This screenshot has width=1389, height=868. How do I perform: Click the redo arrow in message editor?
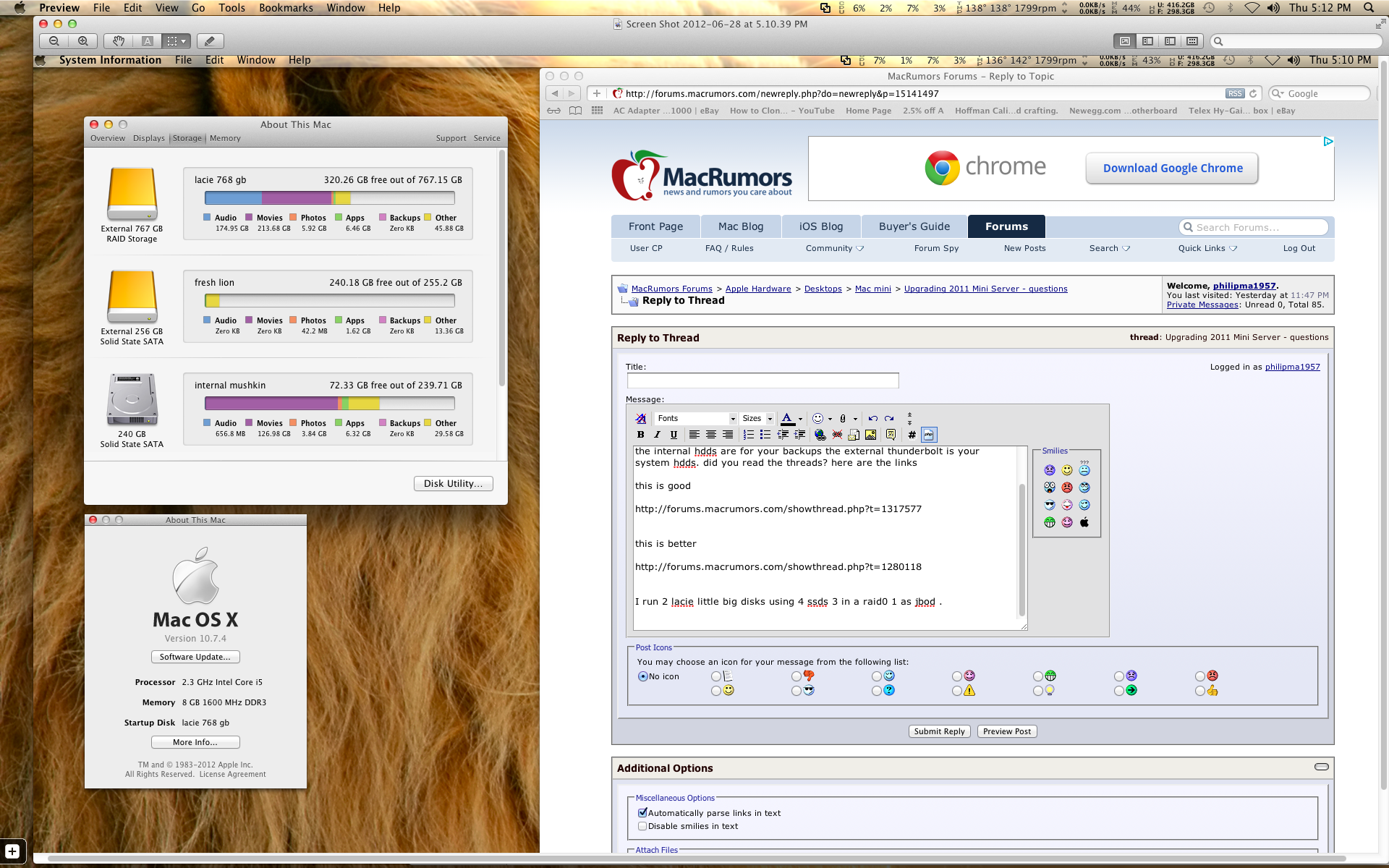[889, 418]
